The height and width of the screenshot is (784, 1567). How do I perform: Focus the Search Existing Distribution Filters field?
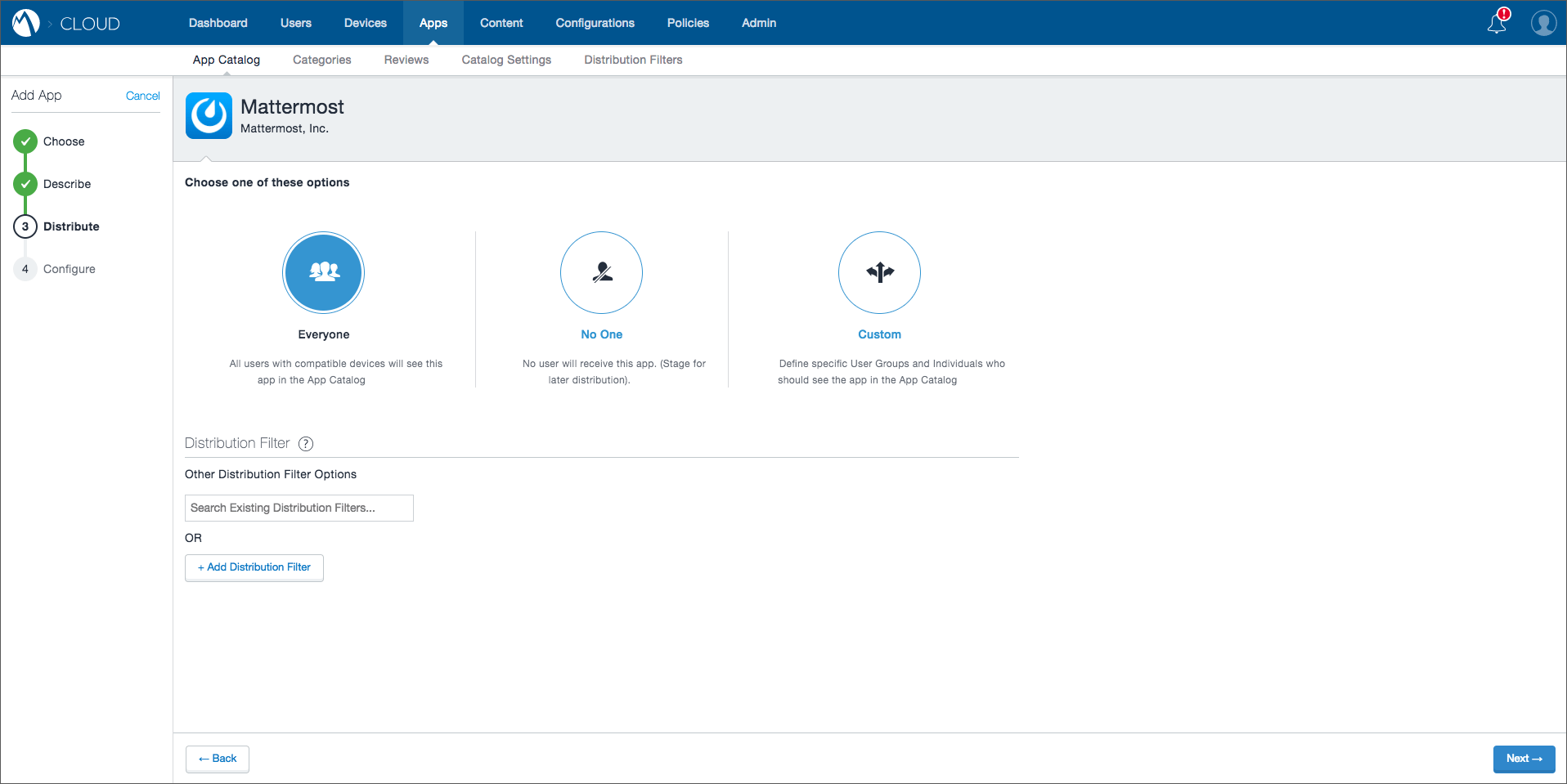click(299, 508)
